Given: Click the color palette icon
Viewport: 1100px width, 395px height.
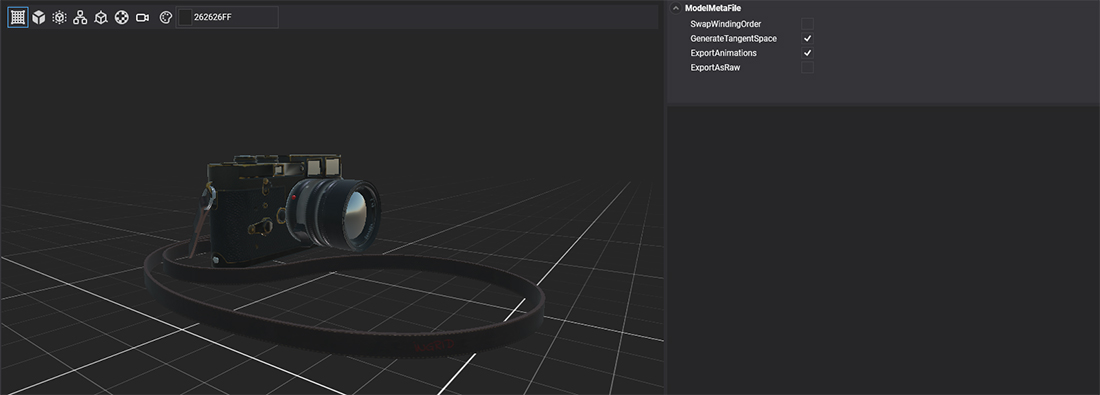Looking at the screenshot, I should (165, 18).
